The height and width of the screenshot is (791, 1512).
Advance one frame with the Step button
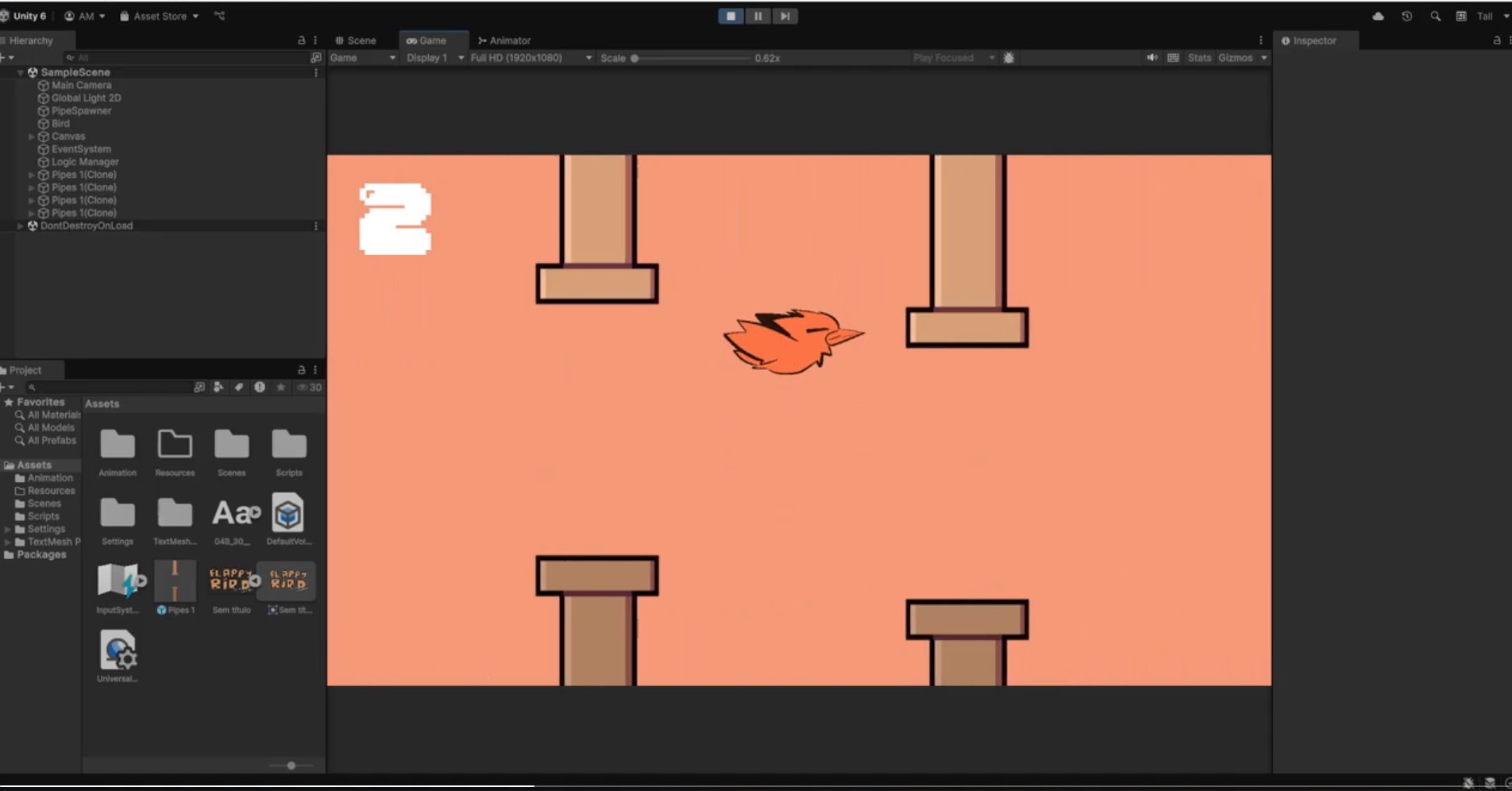[x=785, y=16]
